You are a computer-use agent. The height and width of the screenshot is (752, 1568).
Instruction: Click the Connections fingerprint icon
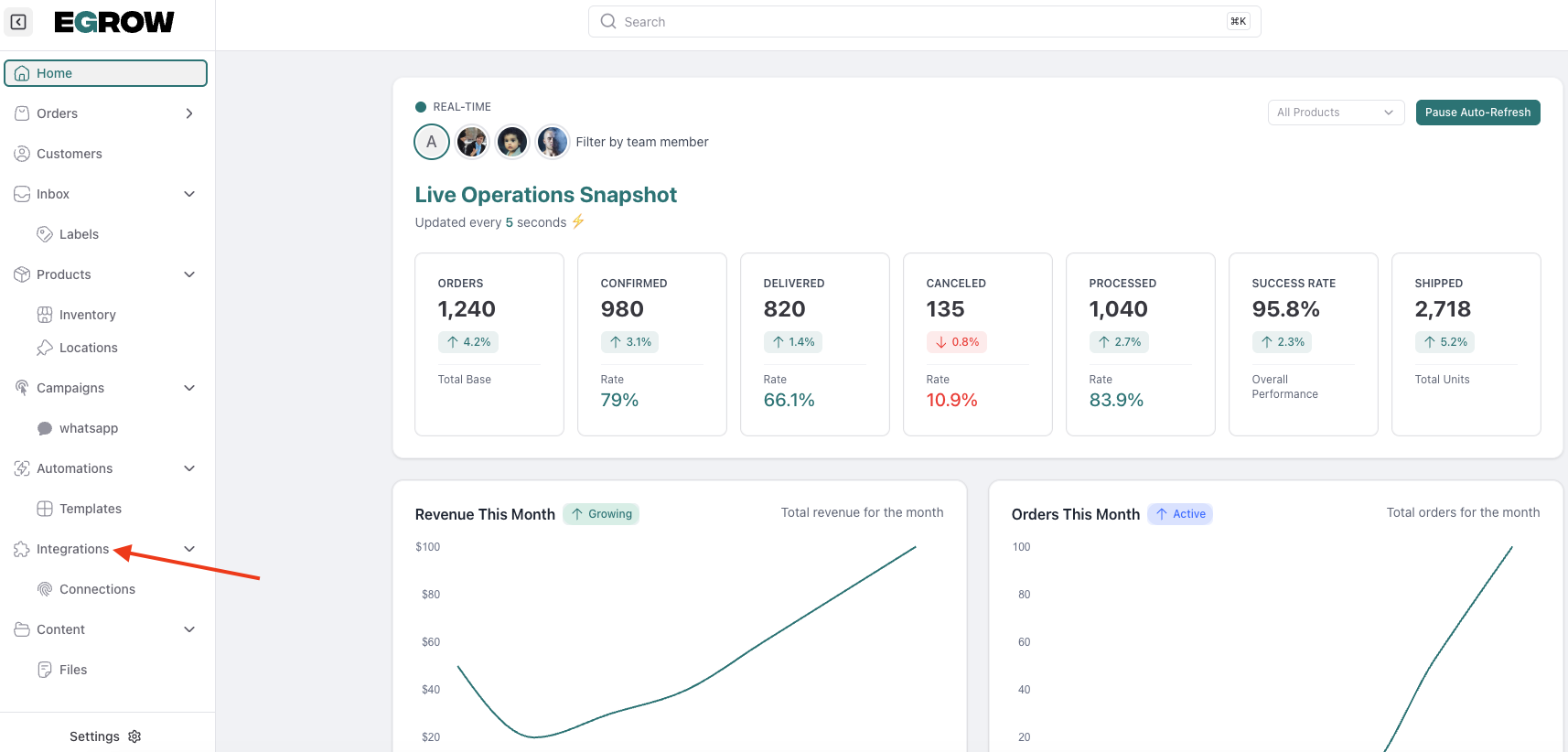pos(44,589)
